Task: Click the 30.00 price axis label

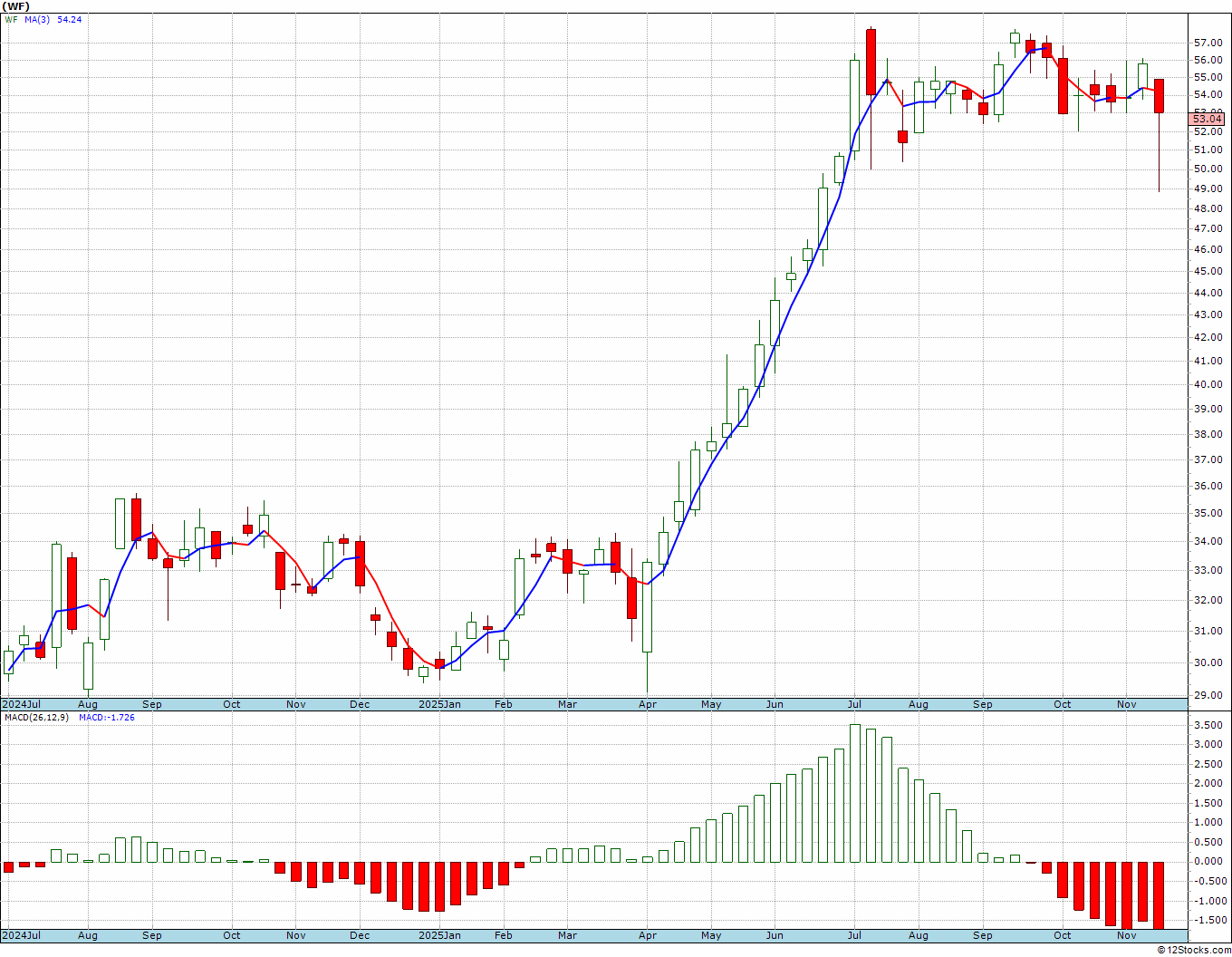Action: click(x=1208, y=662)
